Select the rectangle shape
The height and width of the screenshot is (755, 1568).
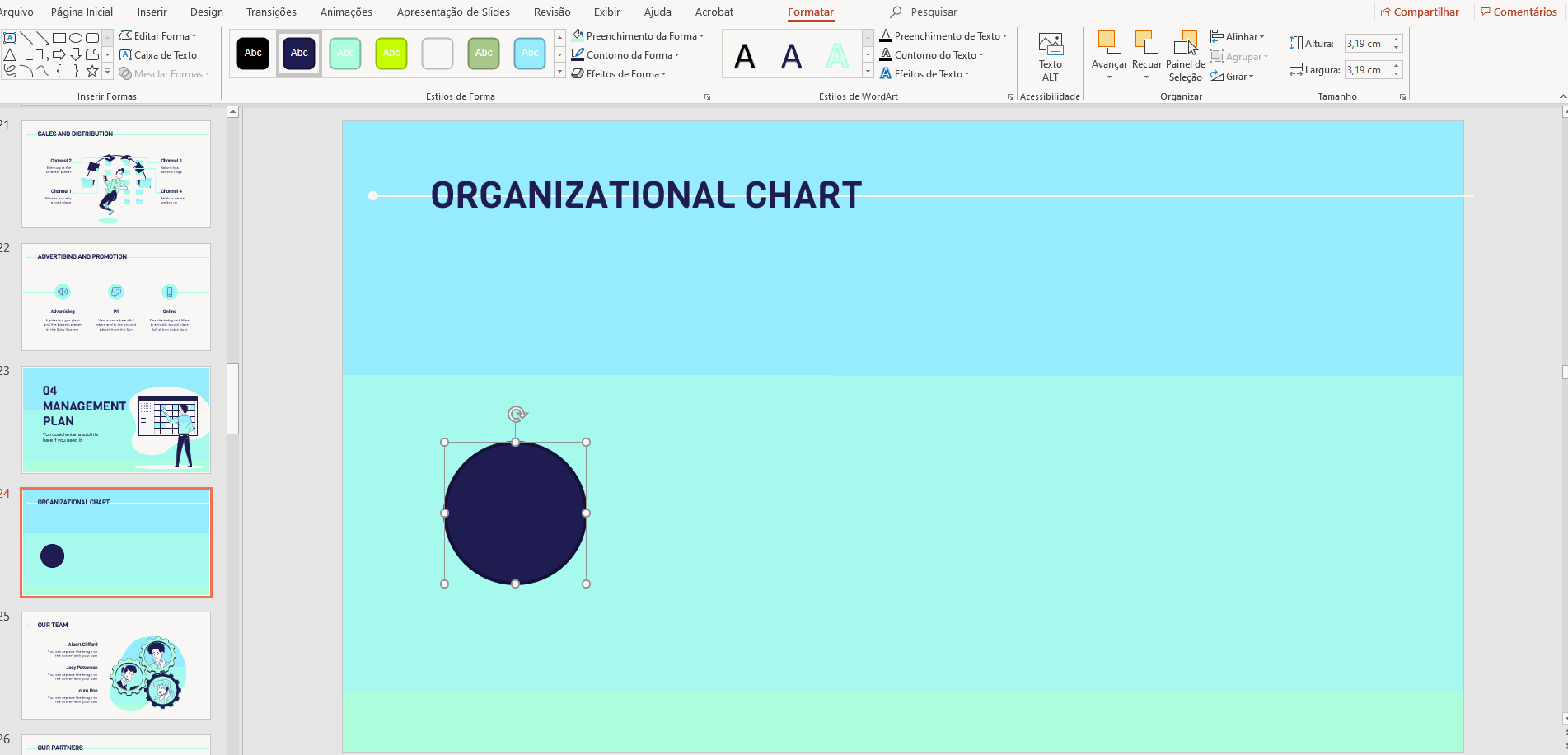[x=59, y=38]
